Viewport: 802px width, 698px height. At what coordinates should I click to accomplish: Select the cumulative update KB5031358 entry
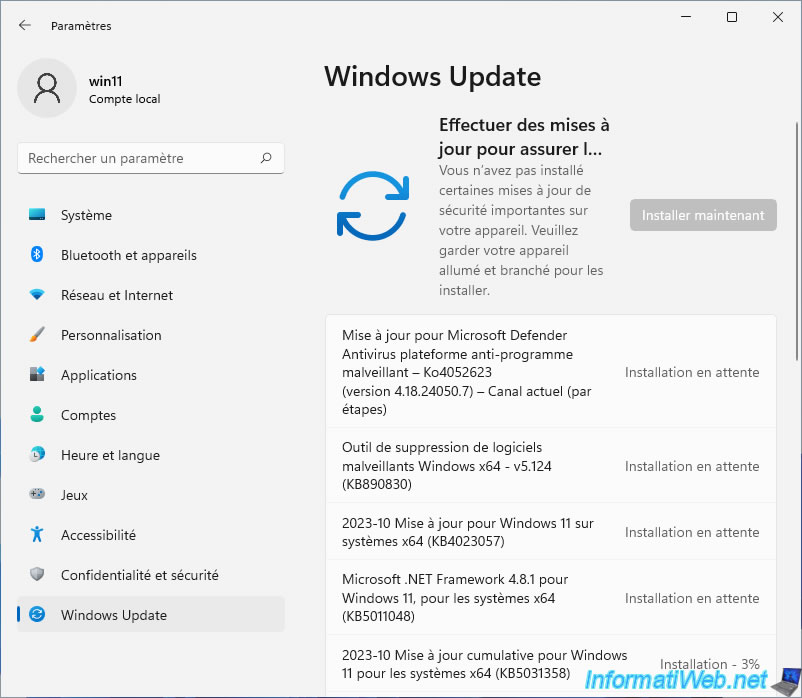pos(551,664)
